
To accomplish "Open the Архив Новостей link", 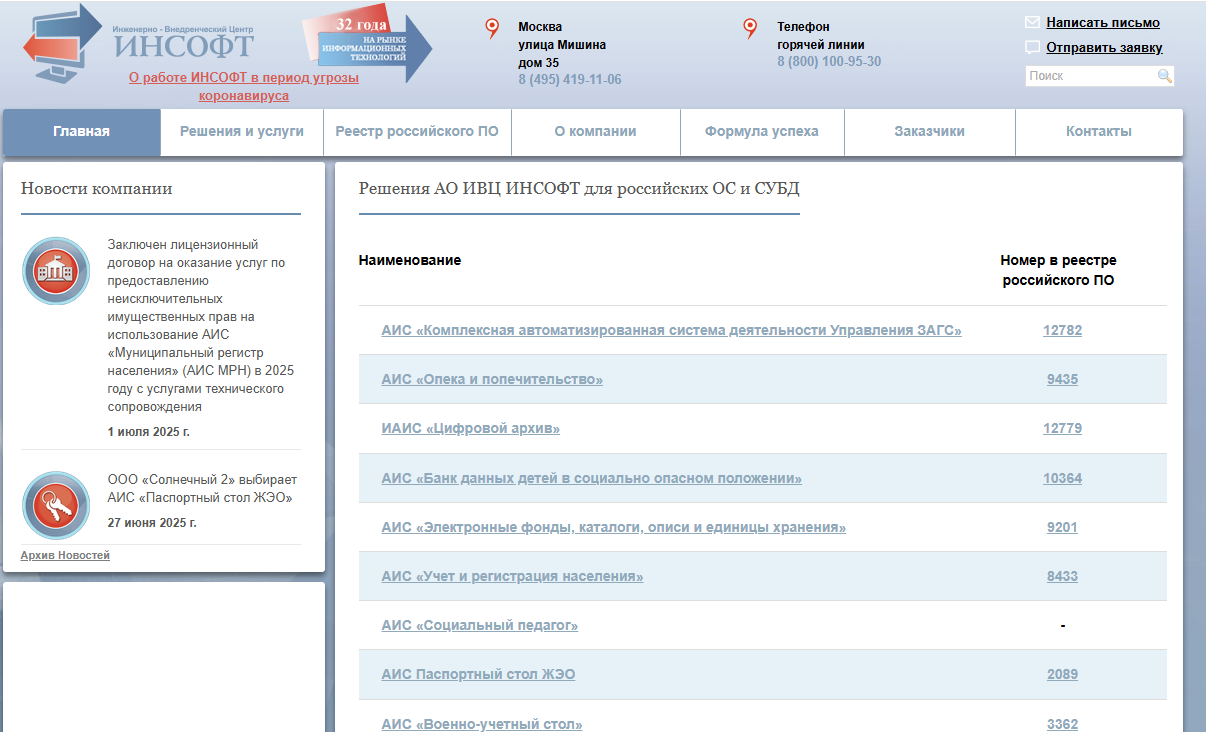I will point(65,555).
